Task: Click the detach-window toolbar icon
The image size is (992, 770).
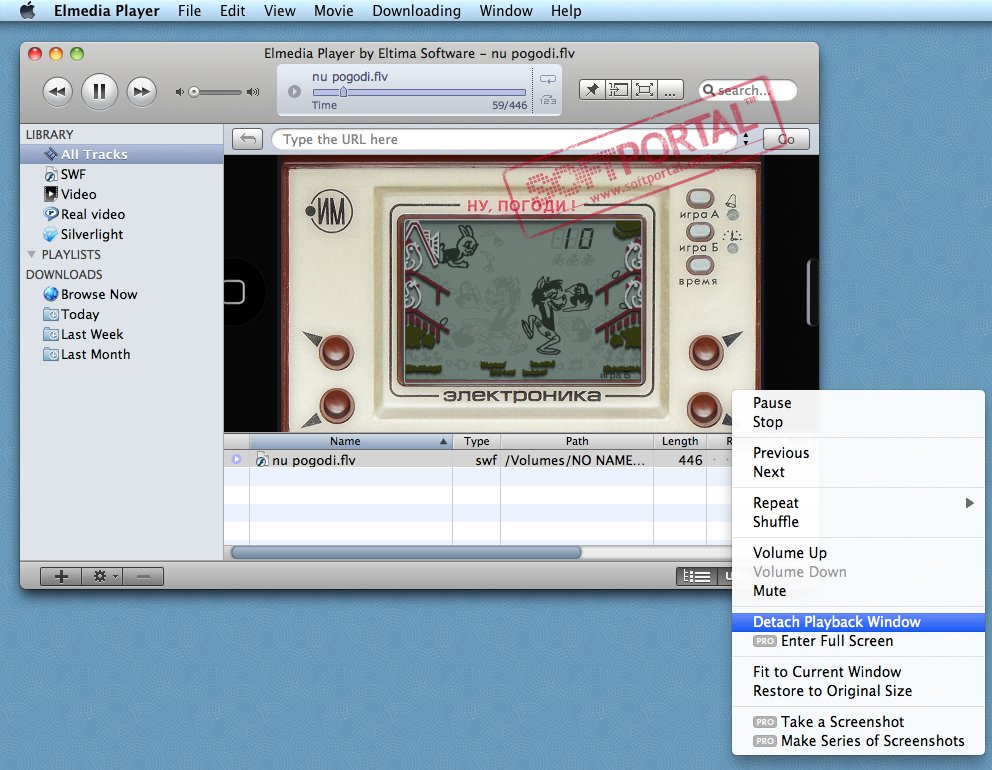Action: [x=618, y=90]
